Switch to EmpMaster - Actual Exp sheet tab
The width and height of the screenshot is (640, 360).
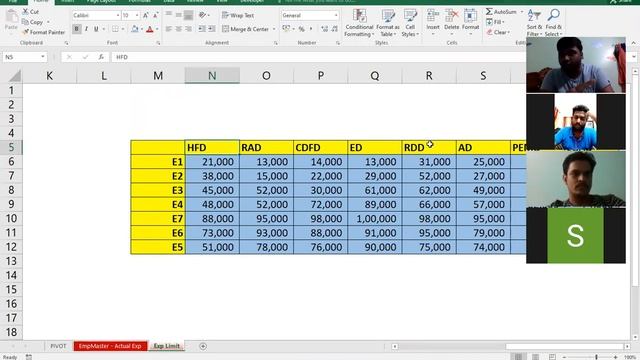coord(110,346)
